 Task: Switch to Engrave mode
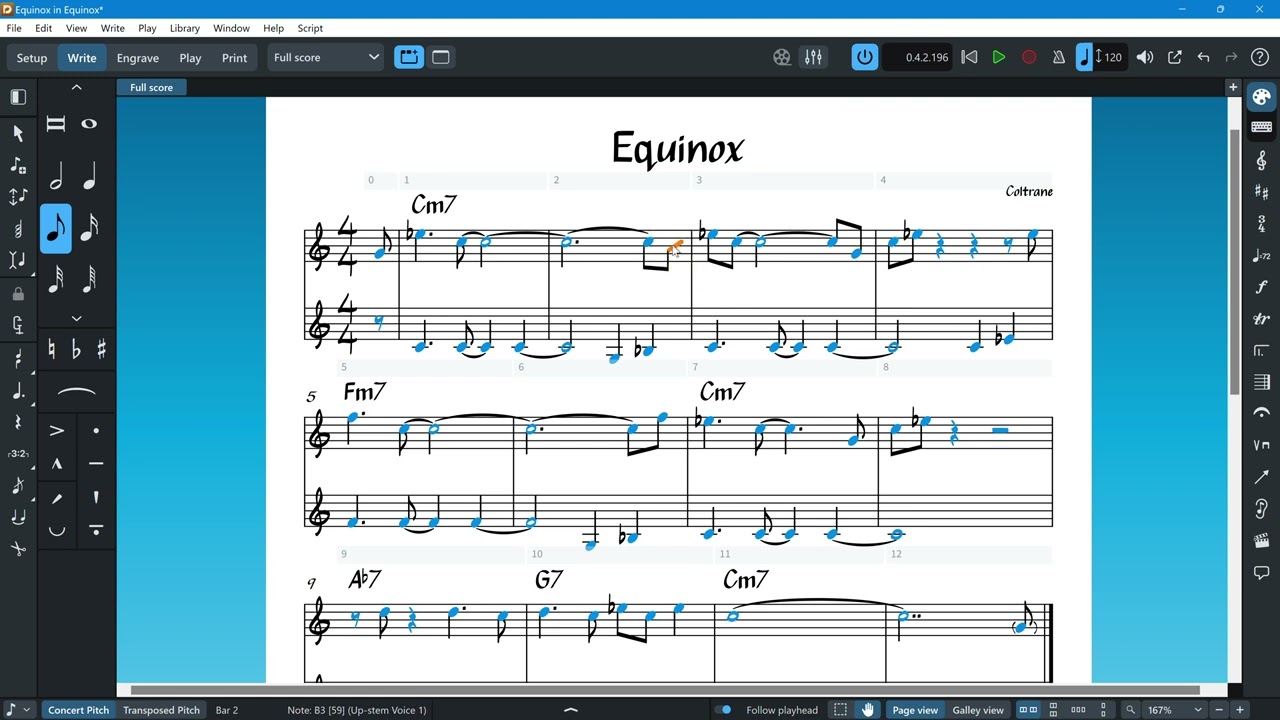(x=138, y=58)
